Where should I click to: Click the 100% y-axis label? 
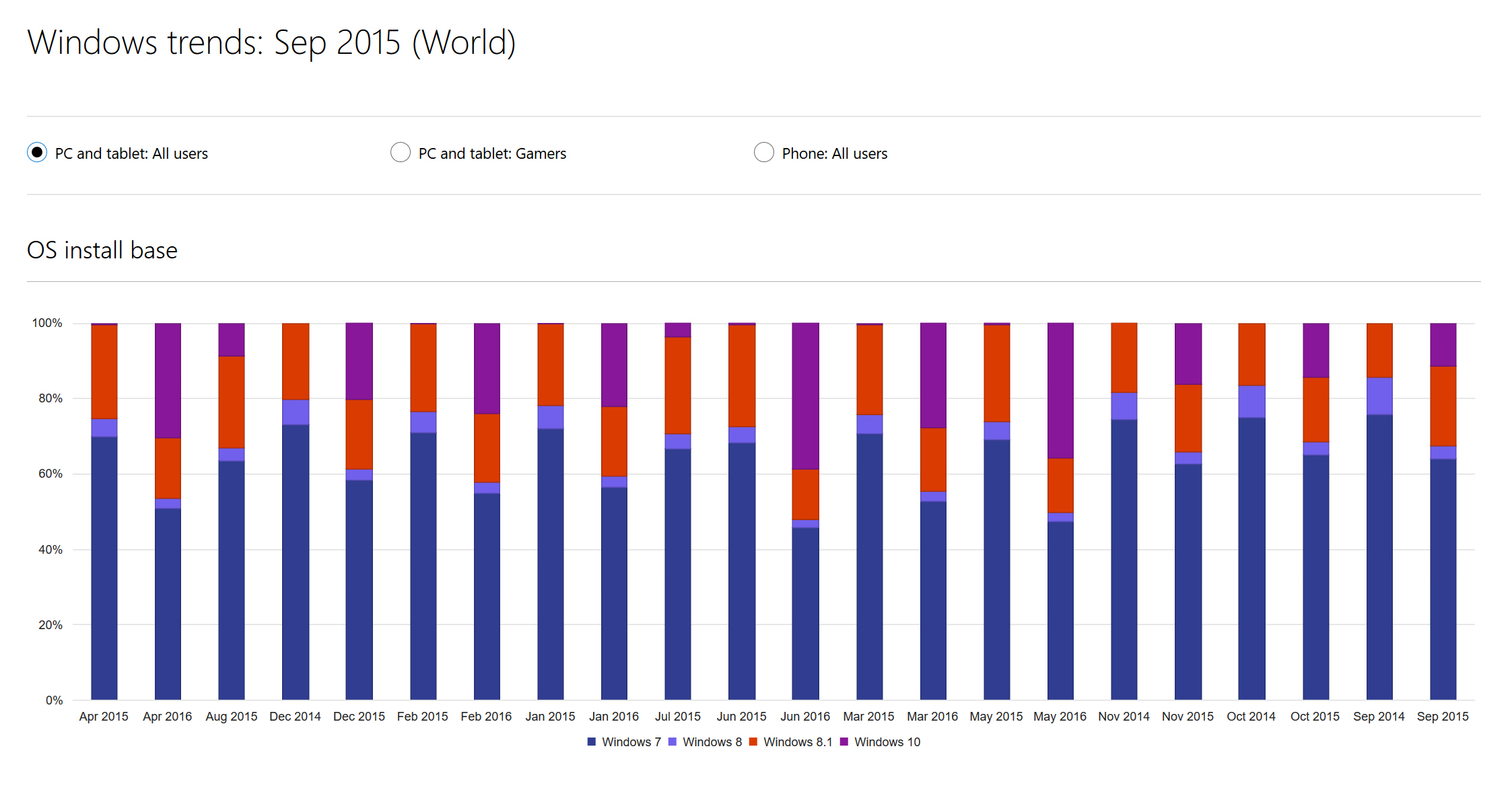(47, 323)
